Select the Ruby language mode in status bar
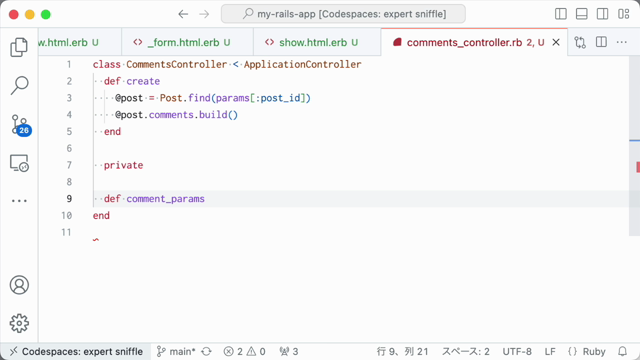This screenshot has height=360, width=640. tap(587, 351)
